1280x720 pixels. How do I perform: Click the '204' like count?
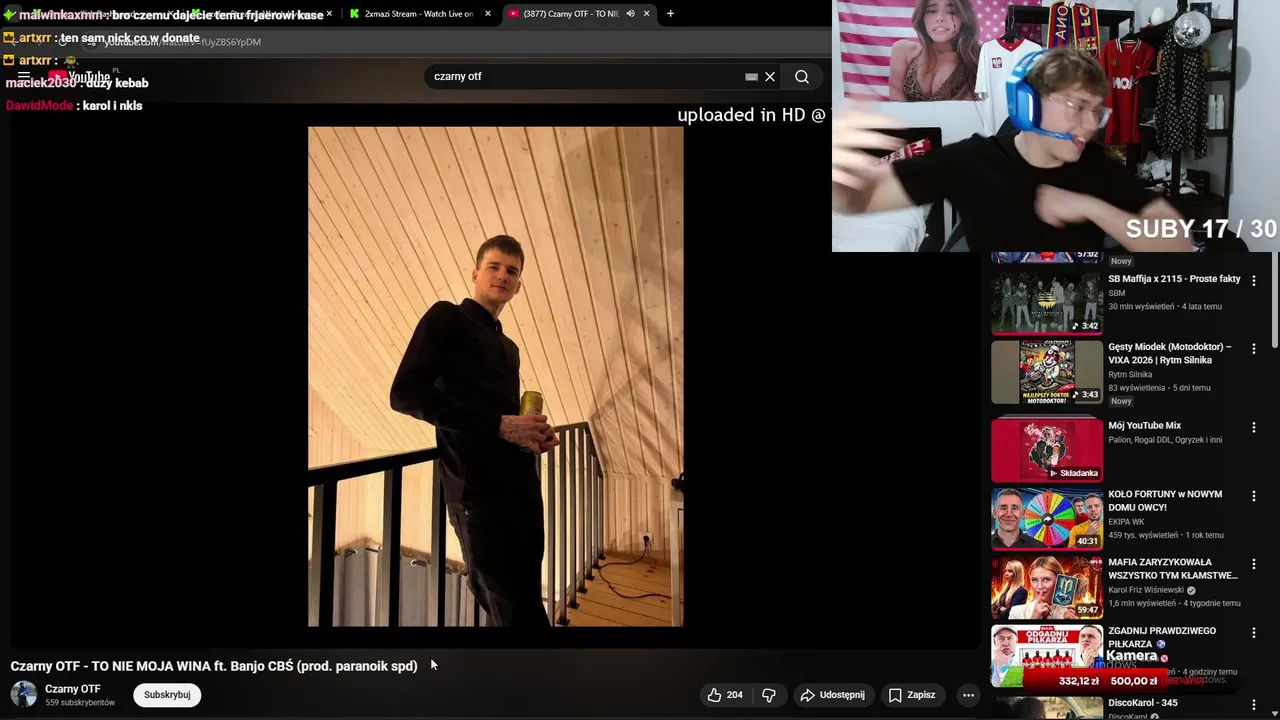tap(734, 695)
